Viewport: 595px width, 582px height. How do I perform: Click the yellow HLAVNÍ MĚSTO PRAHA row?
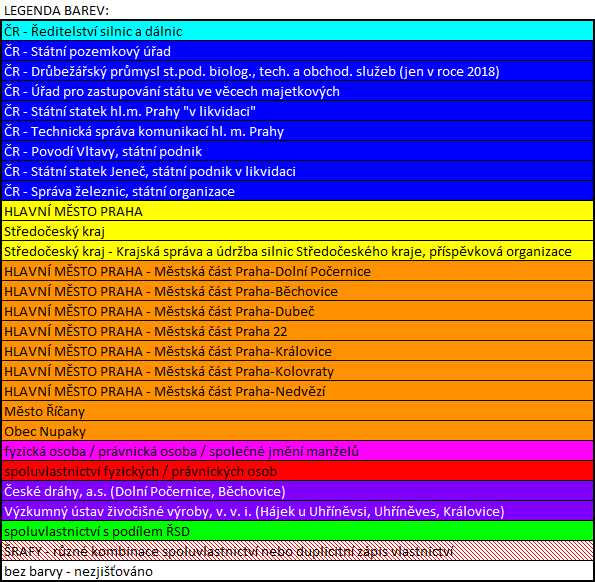pyautogui.click(x=298, y=211)
